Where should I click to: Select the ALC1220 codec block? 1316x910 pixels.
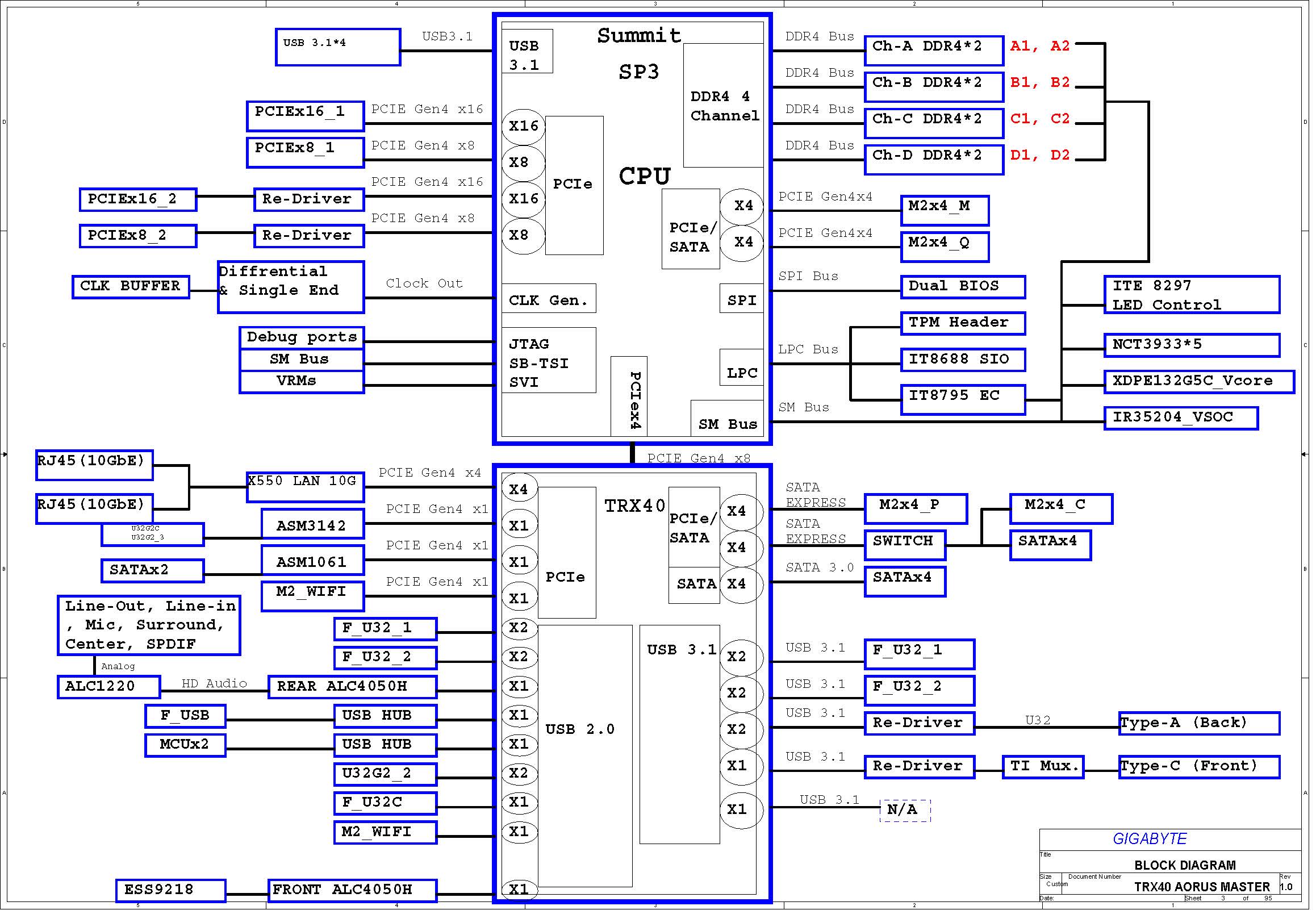coord(110,687)
